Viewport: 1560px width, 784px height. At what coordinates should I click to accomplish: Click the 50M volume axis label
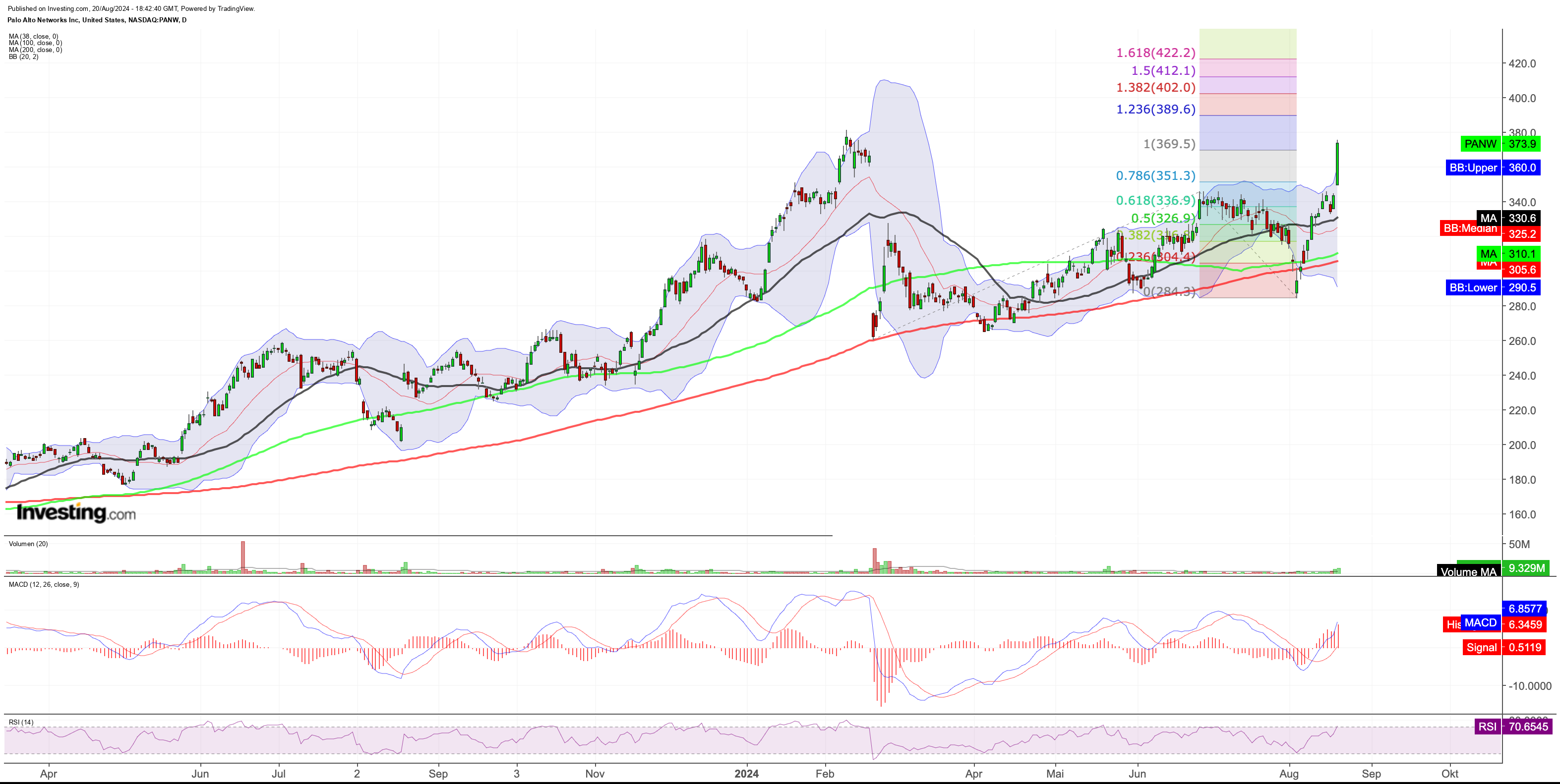1519,544
